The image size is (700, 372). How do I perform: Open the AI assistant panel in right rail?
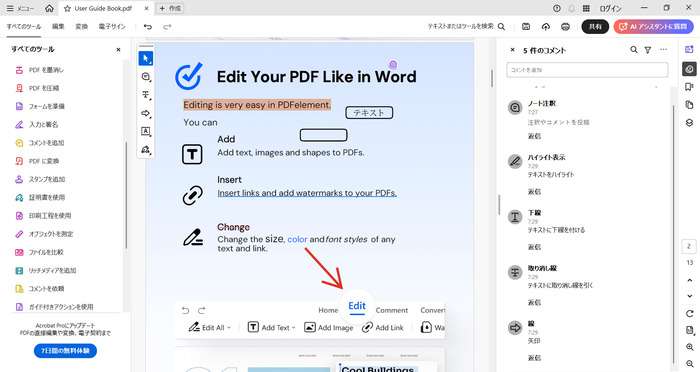click(x=689, y=50)
